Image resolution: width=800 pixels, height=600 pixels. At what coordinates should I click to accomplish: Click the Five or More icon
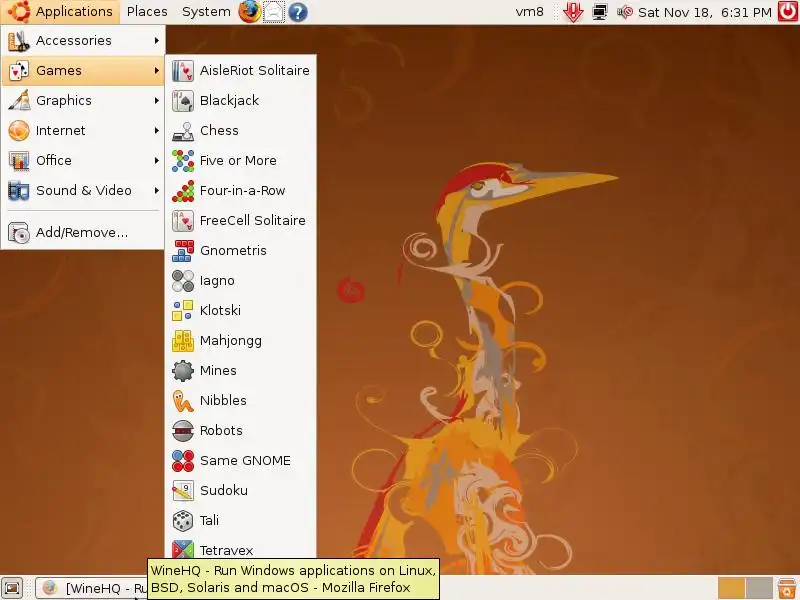pos(183,161)
